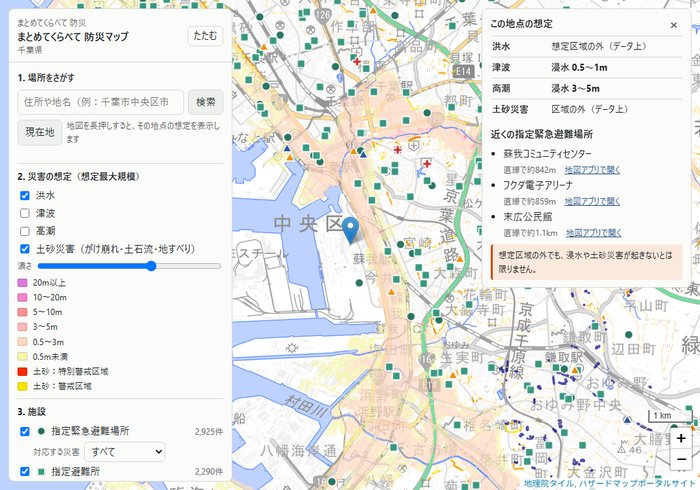Image resolution: width=700 pixels, height=490 pixels.
Task: Open the 対応する災害 dropdown showing すべて
Action: pos(125,452)
